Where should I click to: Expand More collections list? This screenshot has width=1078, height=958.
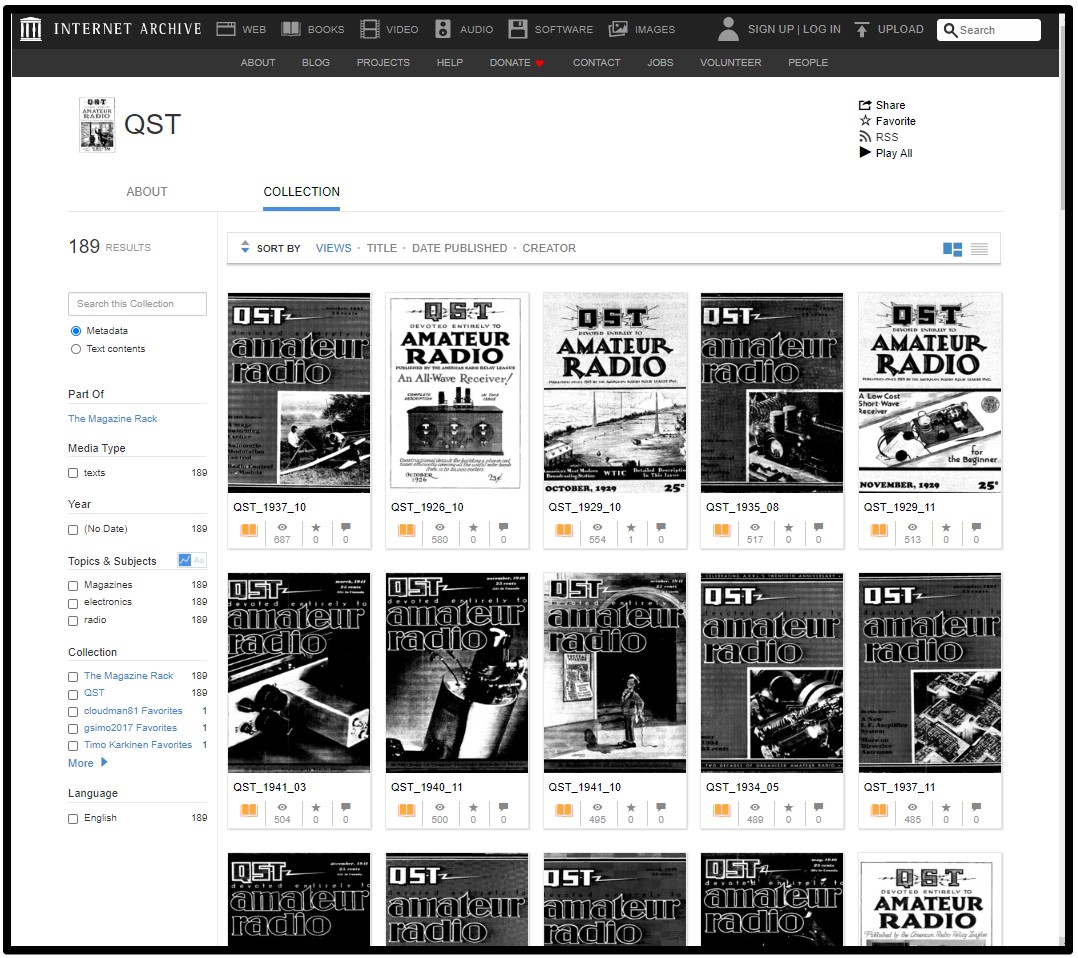pos(88,763)
